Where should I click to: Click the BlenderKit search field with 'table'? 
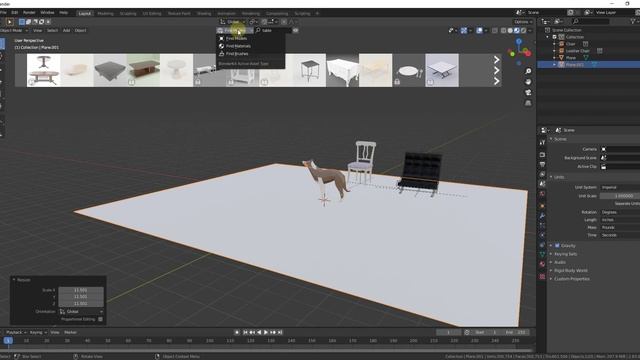click(273, 30)
